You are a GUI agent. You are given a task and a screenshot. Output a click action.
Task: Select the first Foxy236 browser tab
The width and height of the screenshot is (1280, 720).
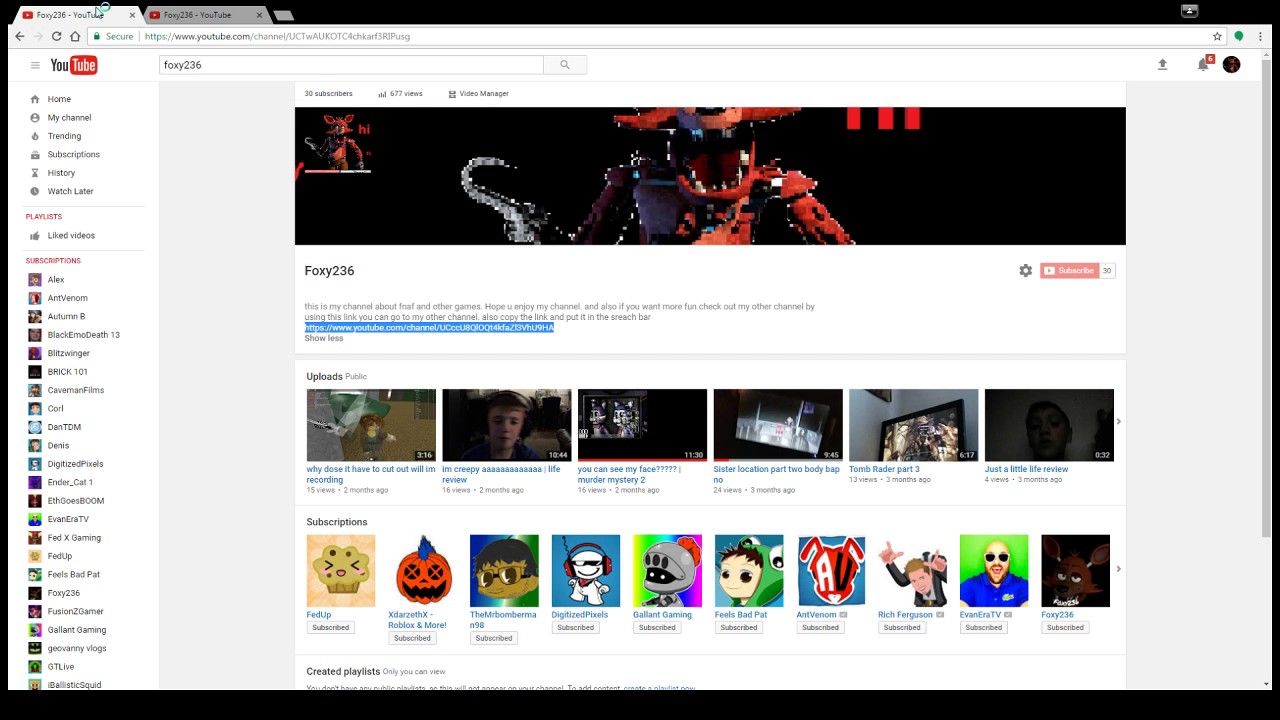coord(75,15)
